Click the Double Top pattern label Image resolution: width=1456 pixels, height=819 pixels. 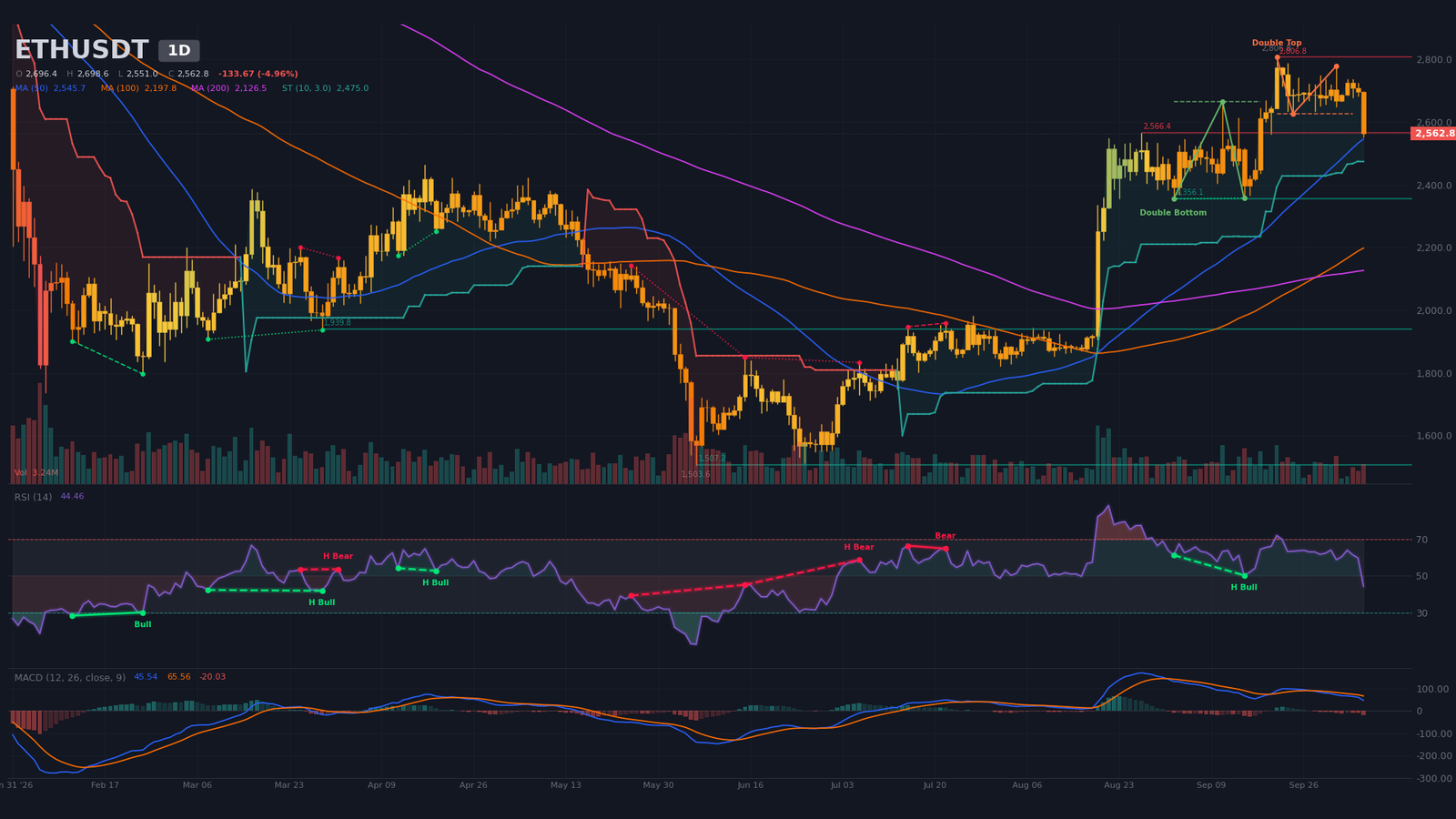click(x=1277, y=43)
